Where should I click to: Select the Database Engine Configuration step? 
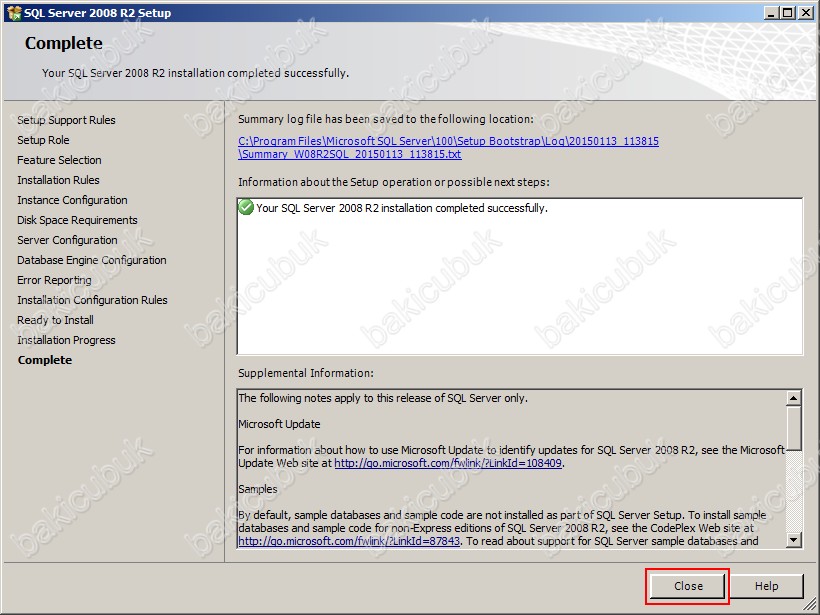click(x=92, y=260)
